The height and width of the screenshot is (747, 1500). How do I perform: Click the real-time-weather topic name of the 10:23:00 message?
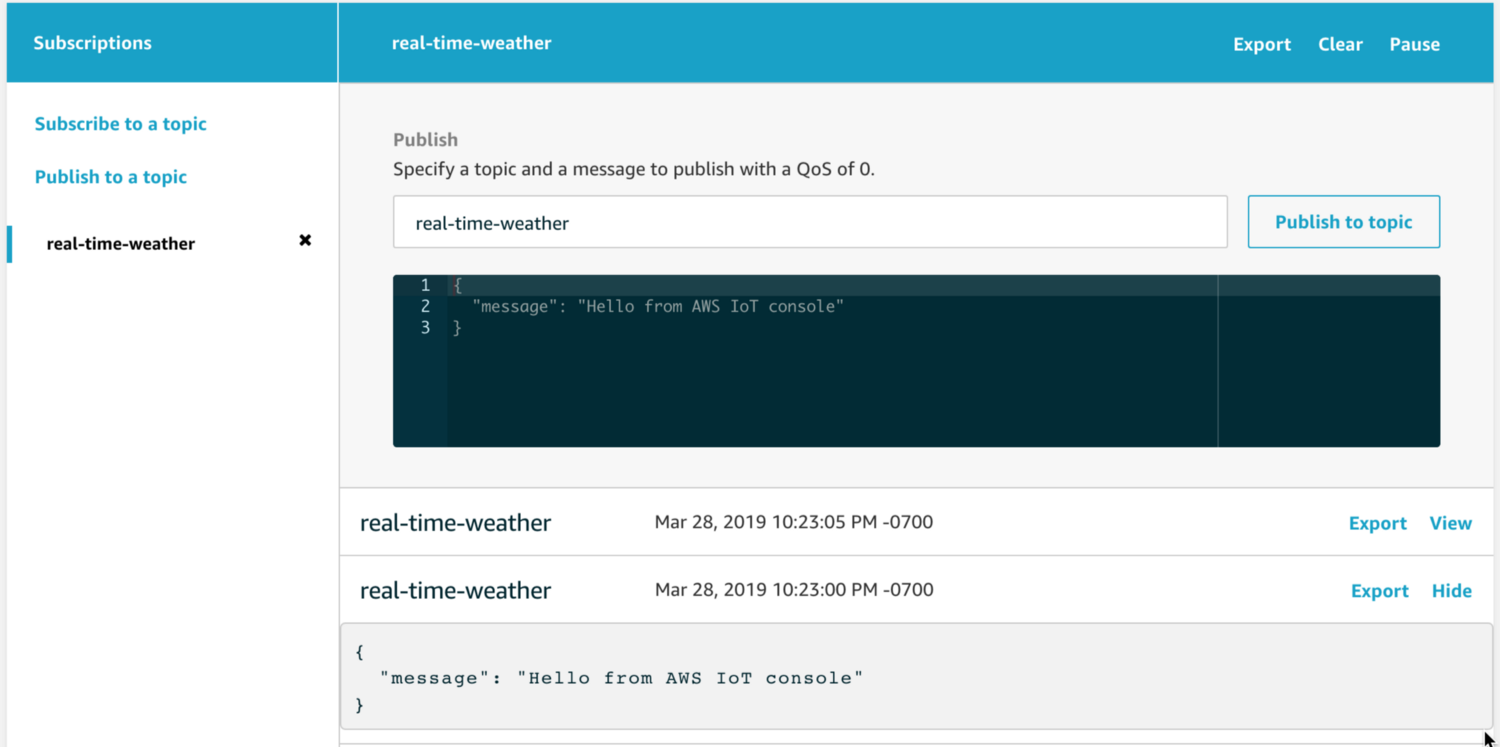point(455,591)
